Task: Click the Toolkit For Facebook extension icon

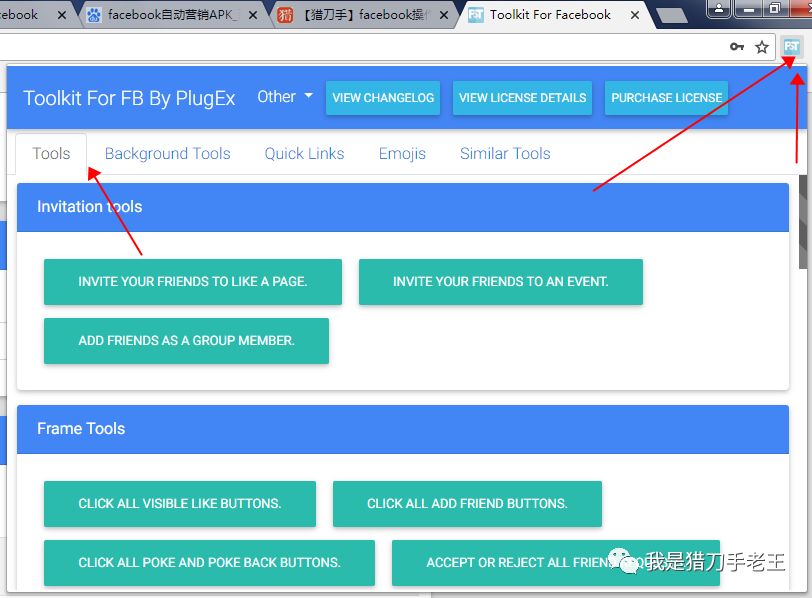Action: click(x=791, y=47)
